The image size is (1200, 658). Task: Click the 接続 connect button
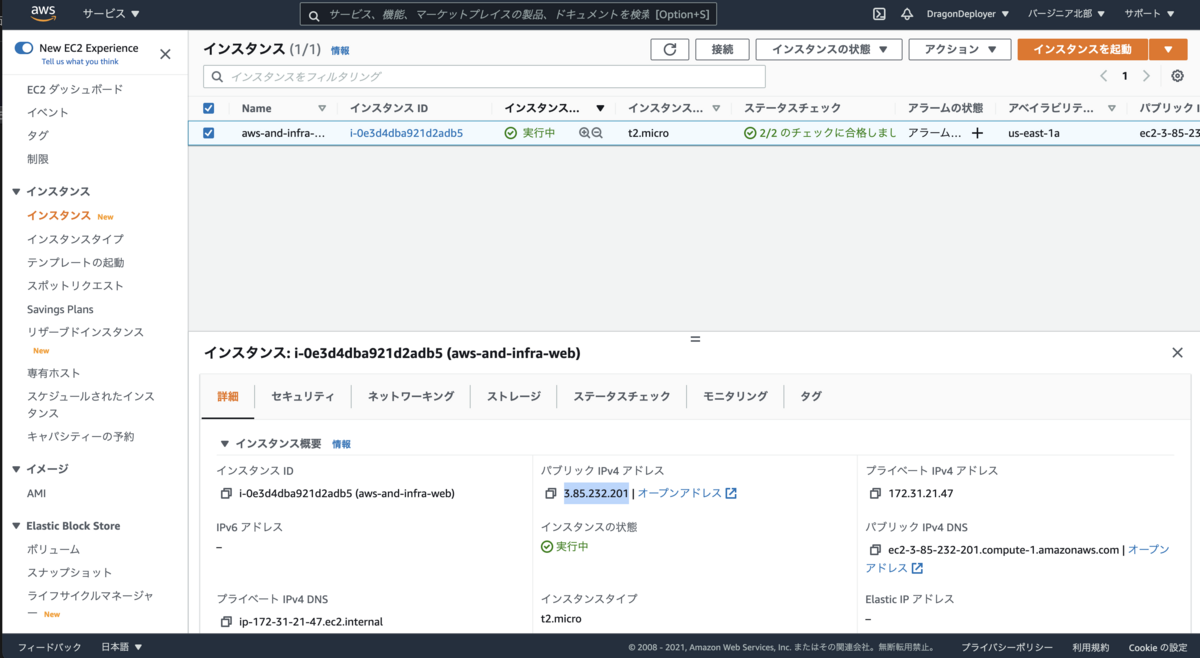[722, 49]
